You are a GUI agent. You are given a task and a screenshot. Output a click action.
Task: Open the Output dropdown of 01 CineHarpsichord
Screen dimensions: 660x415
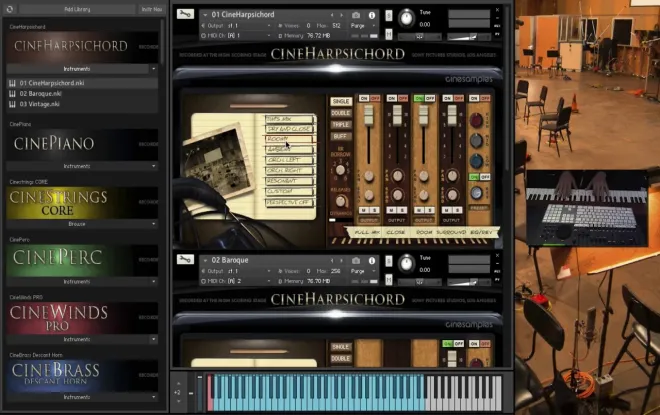click(237, 26)
